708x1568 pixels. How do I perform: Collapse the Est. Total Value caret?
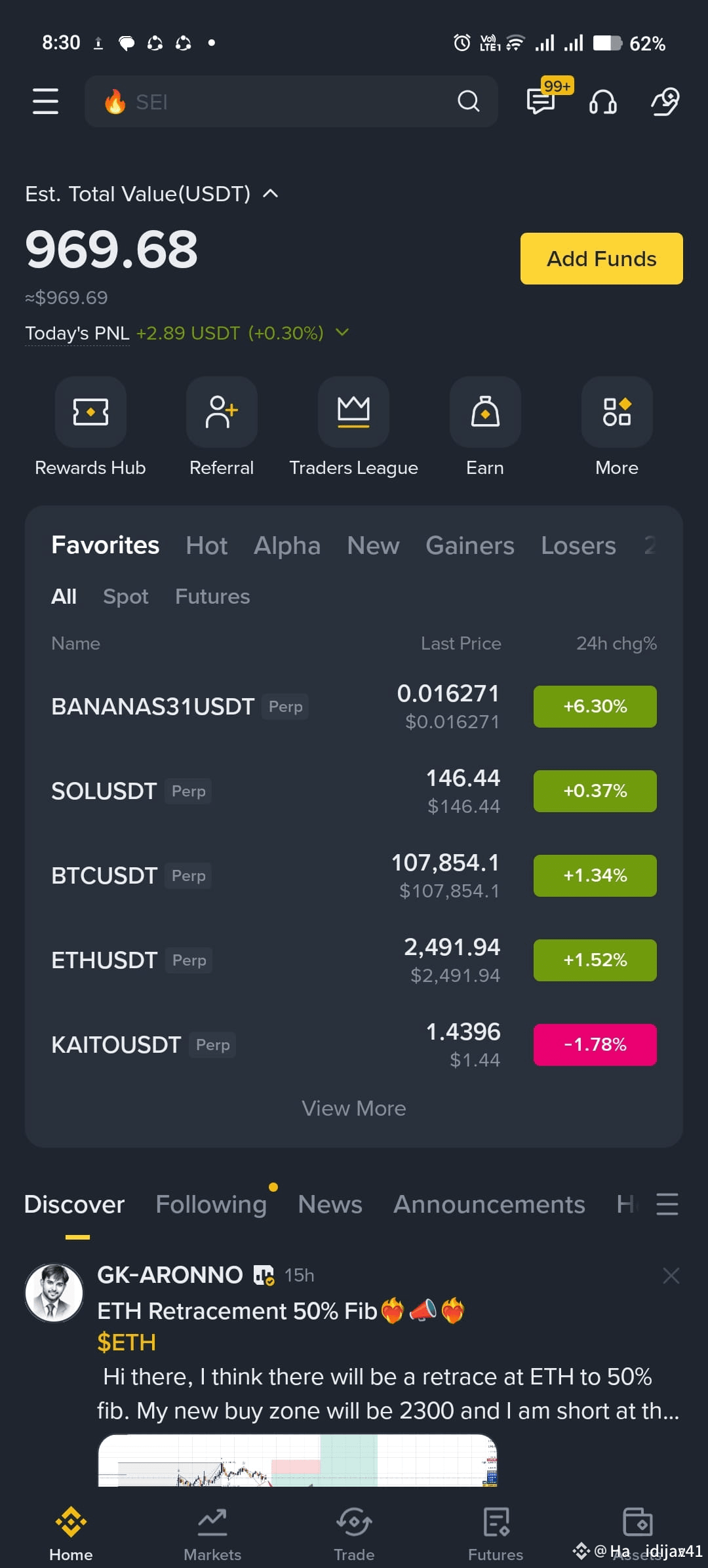point(271,193)
